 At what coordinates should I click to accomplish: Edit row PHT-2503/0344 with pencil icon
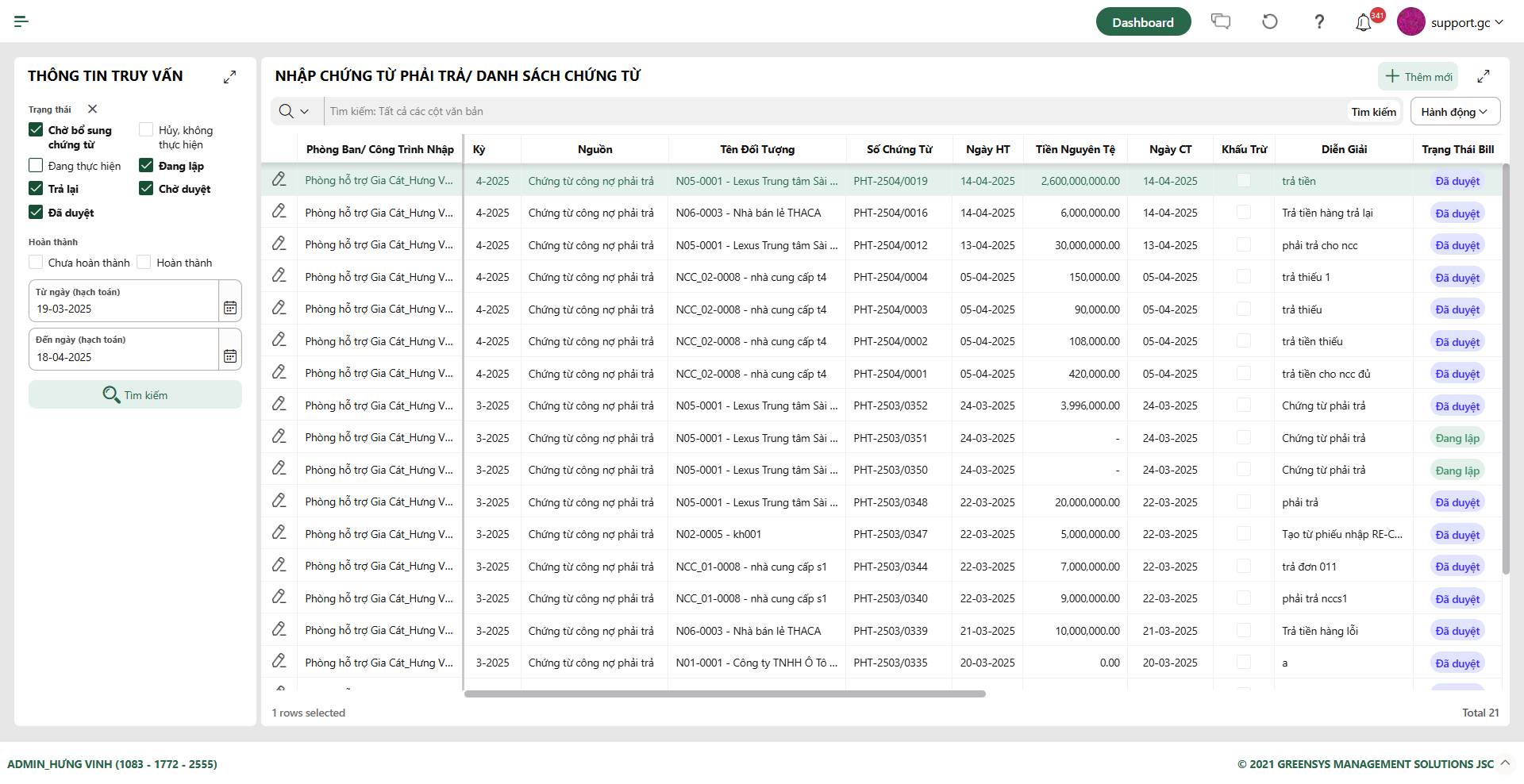click(279, 565)
